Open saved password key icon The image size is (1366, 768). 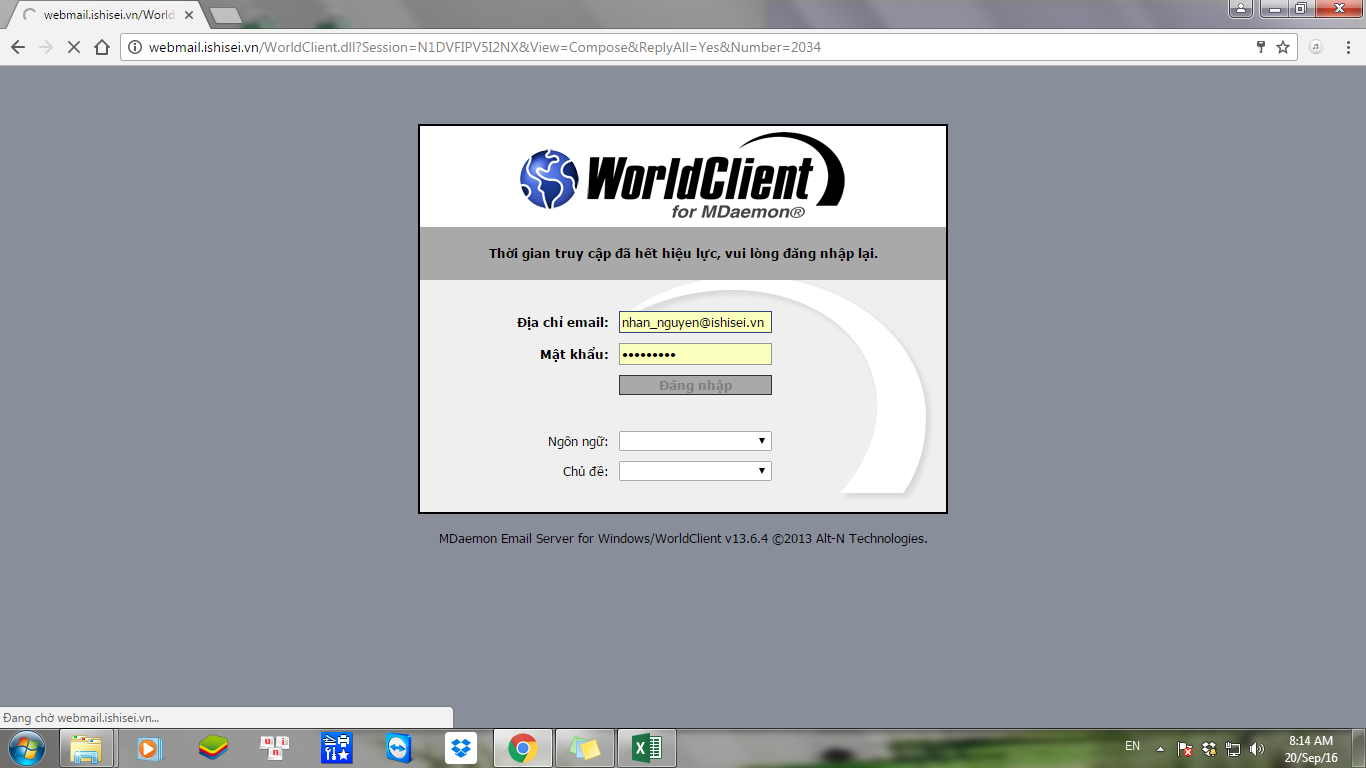click(1261, 47)
